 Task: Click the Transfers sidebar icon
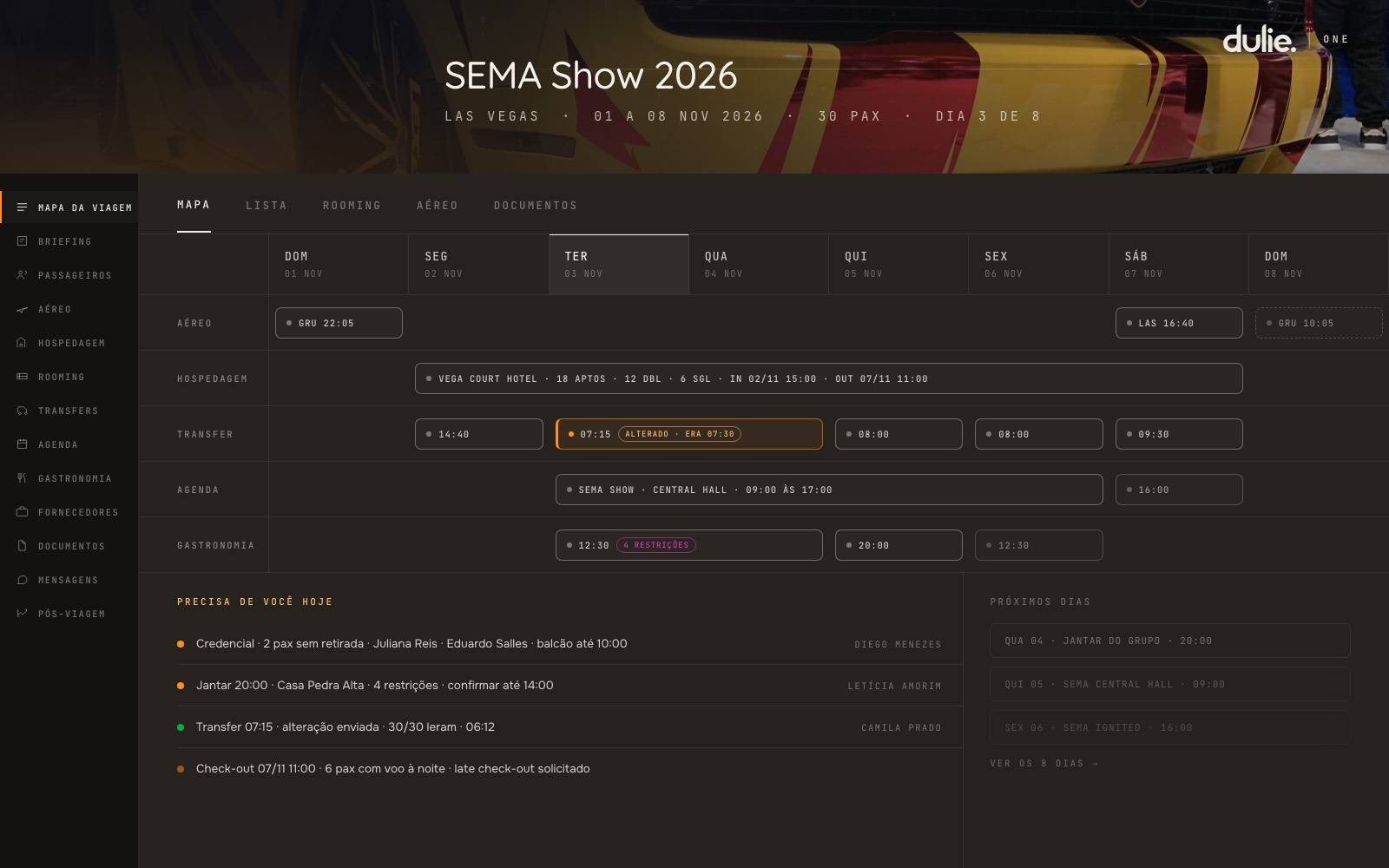point(22,411)
